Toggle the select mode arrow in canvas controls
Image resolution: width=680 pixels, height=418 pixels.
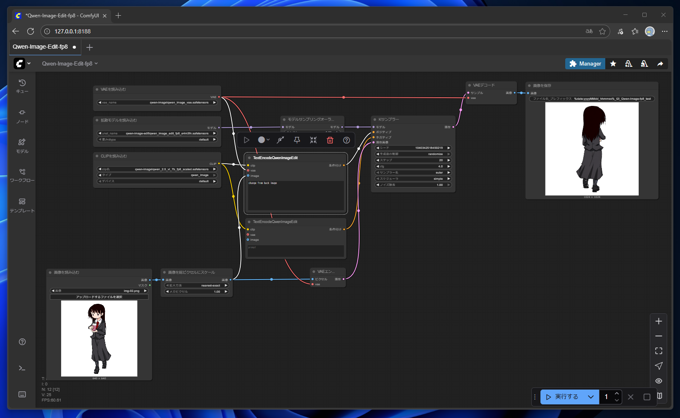[x=658, y=366]
